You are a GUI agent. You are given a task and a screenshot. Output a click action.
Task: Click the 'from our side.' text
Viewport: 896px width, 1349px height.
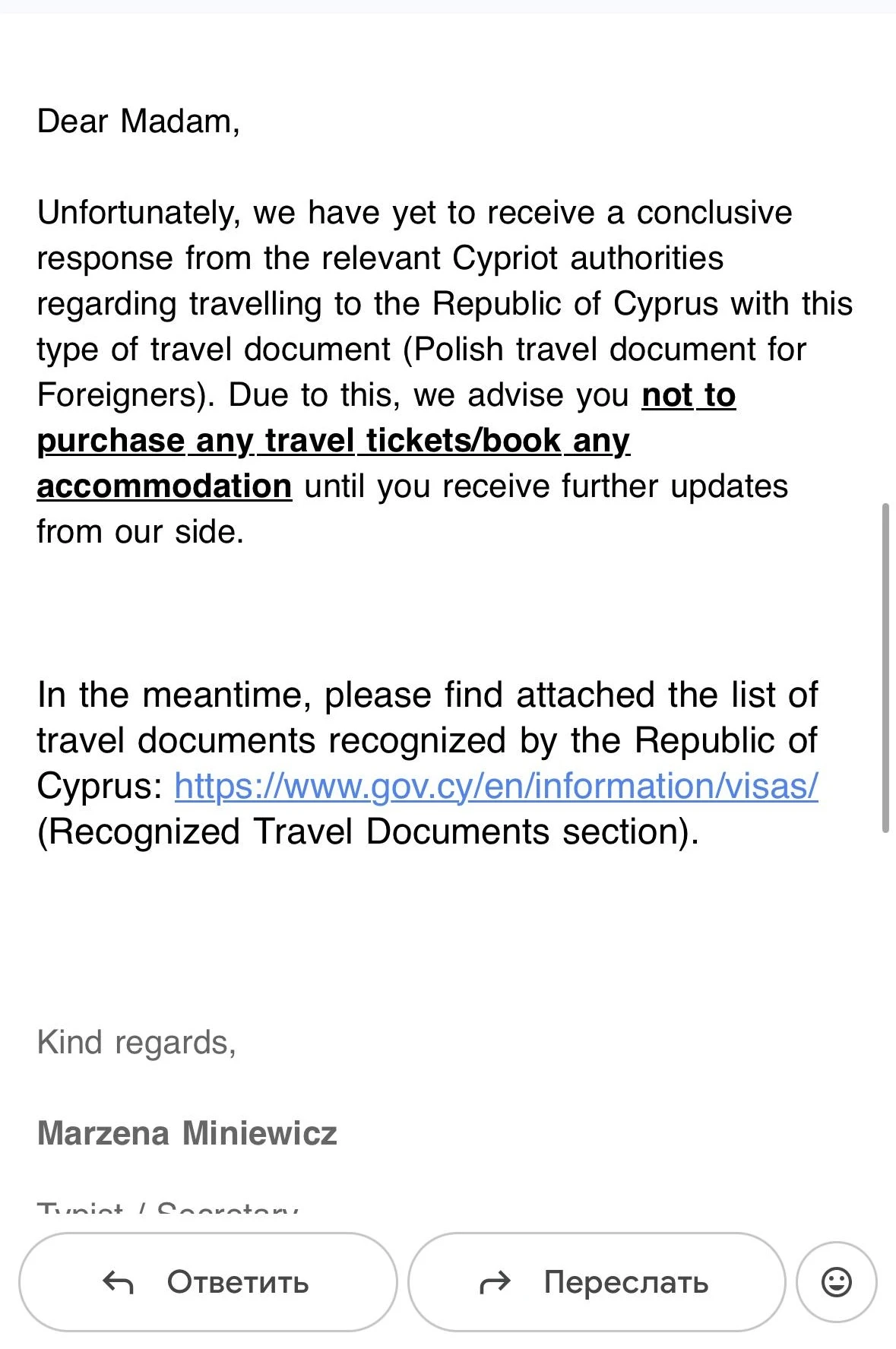coord(140,532)
